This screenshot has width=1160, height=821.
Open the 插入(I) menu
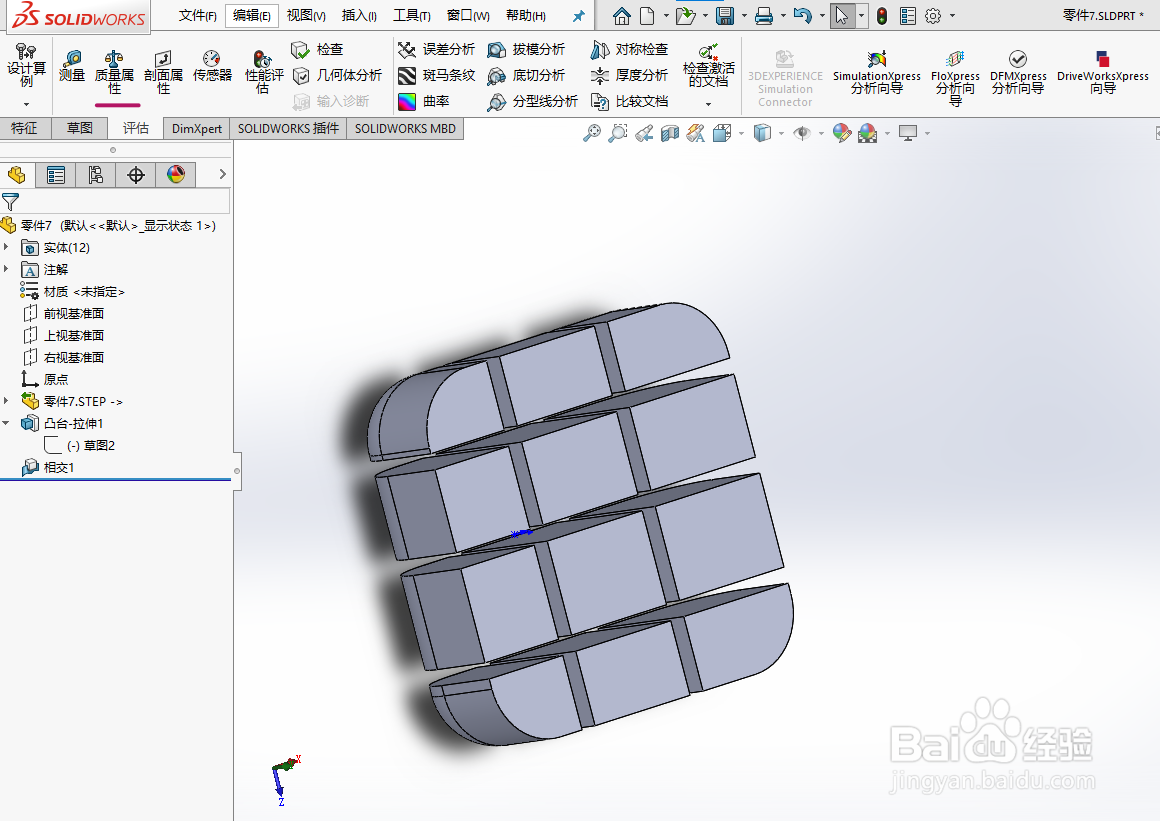click(359, 16)
